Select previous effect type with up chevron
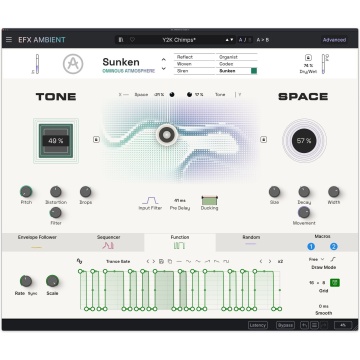The width and height of the screenshot is (360, 360). tap(164, 60)
